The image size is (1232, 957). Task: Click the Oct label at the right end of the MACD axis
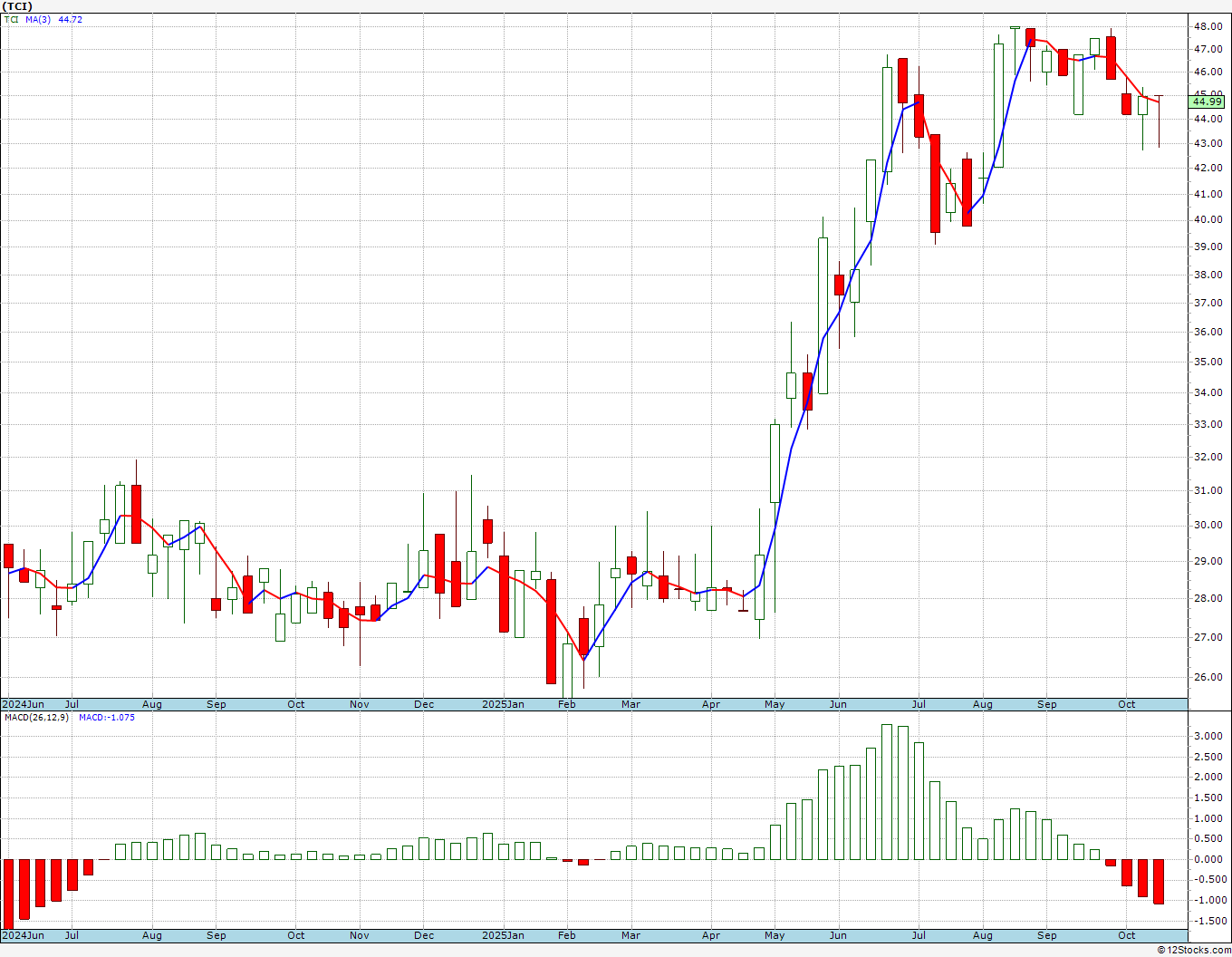click(x=1127, y=935)
